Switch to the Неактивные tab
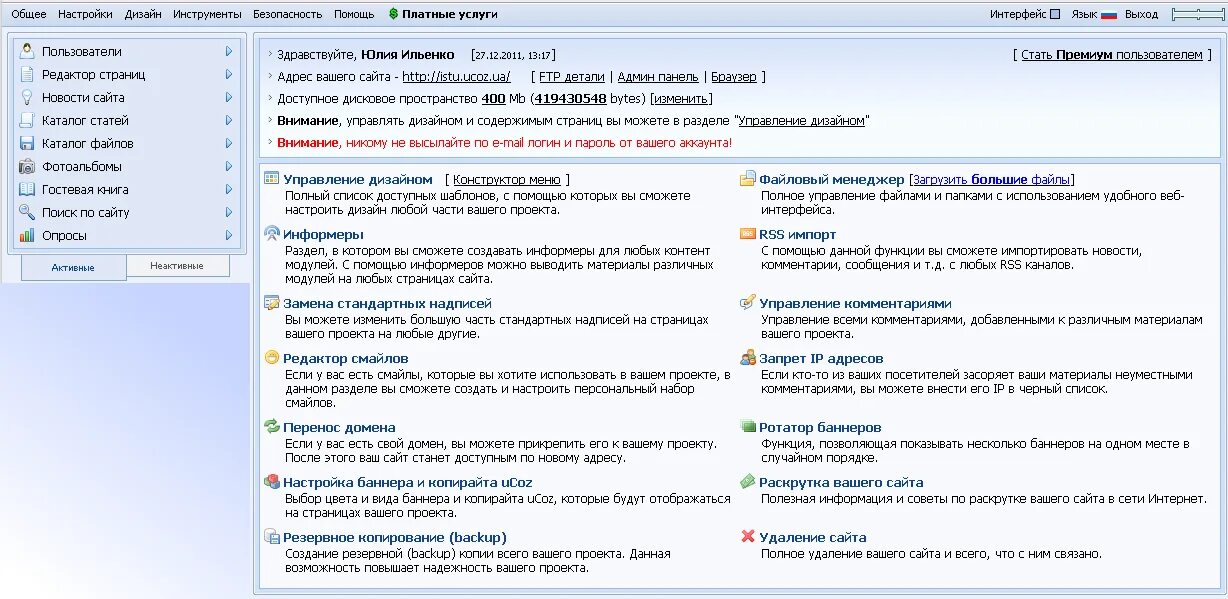 (x=177, y=266)
